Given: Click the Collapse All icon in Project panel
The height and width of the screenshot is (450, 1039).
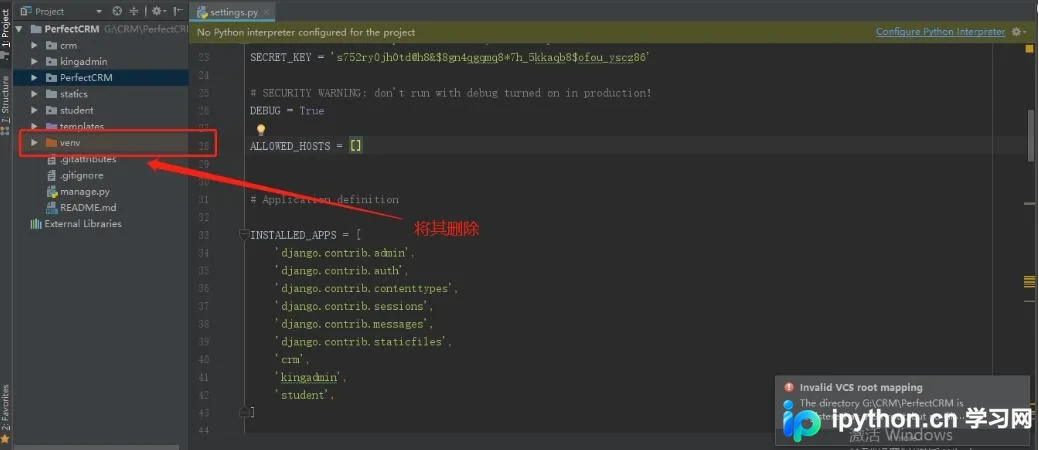Looking at the screenshot, I should tap(135, 11).
